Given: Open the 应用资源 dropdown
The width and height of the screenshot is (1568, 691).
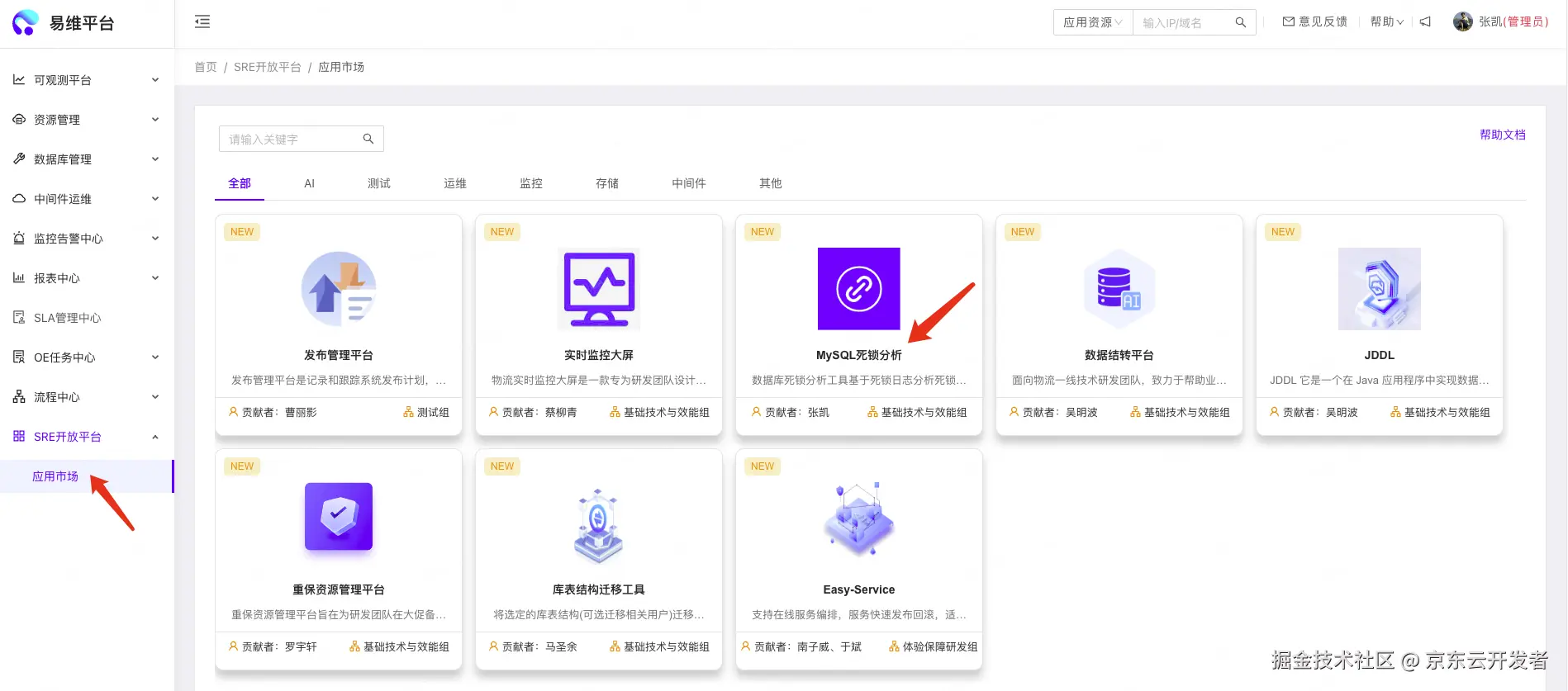Looking at the screenshot, I should pos(1093,22).
